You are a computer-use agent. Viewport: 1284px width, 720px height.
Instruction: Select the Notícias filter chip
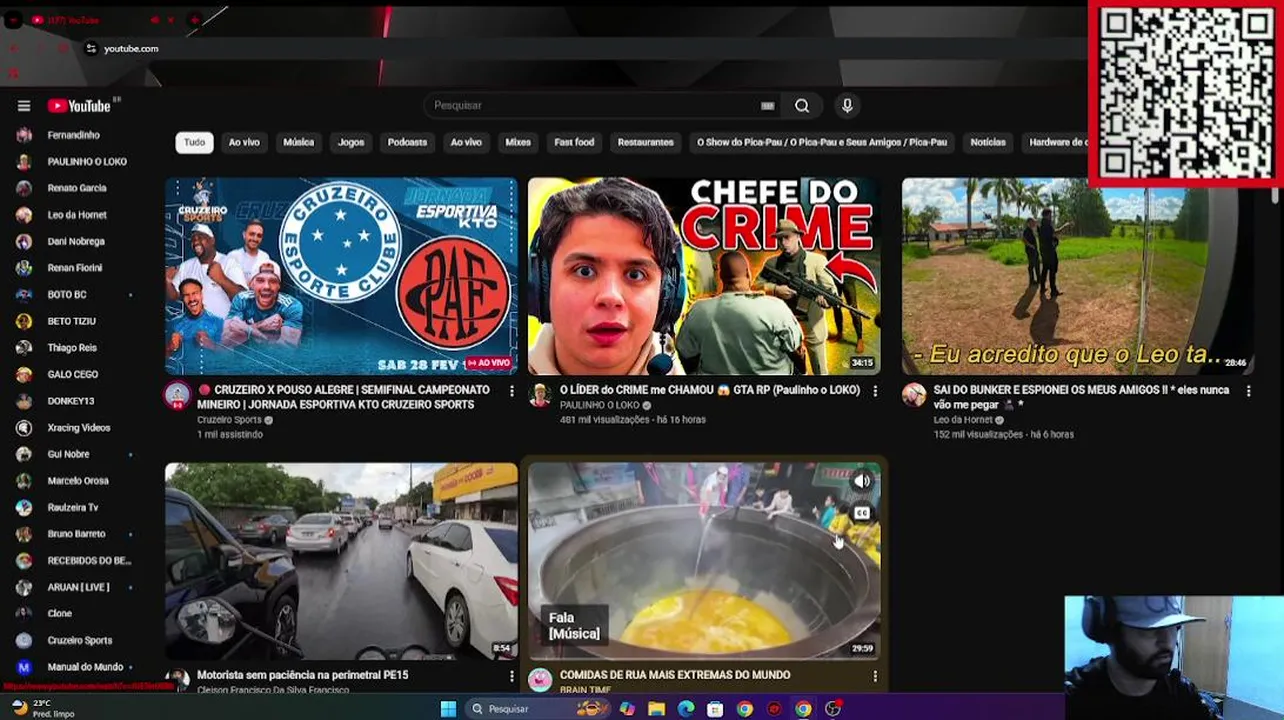pyautogui.click(x=988, y=142)
